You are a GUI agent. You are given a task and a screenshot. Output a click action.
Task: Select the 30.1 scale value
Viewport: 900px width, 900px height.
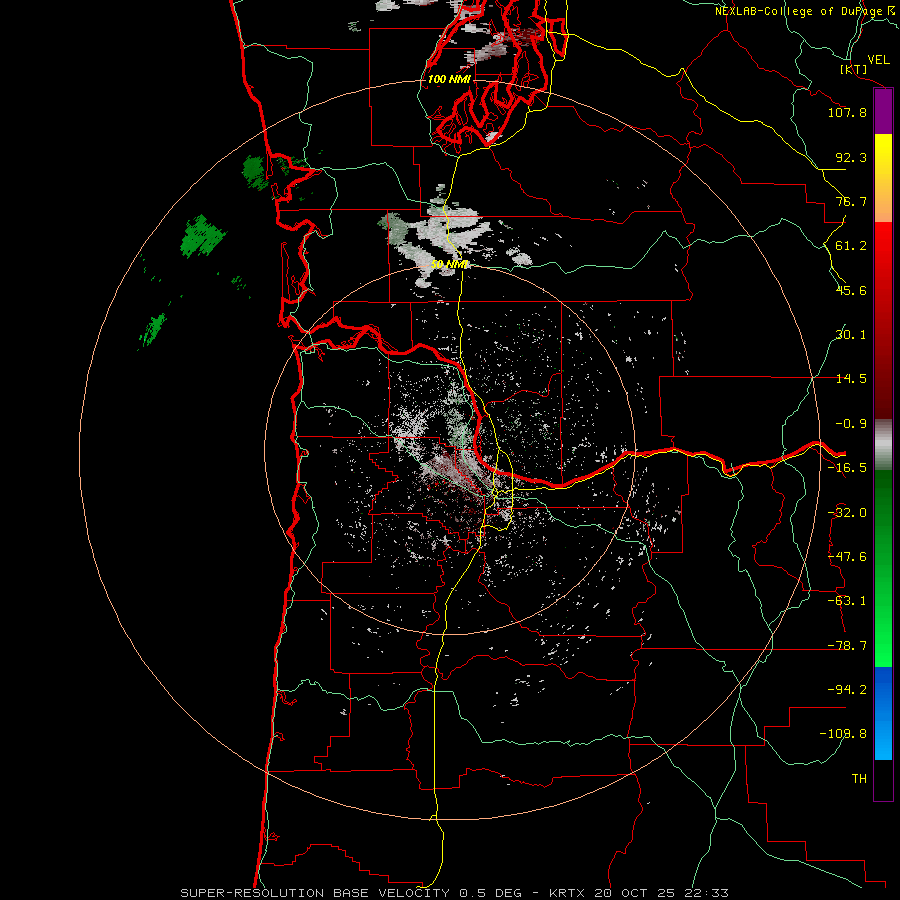pos(851,335)
